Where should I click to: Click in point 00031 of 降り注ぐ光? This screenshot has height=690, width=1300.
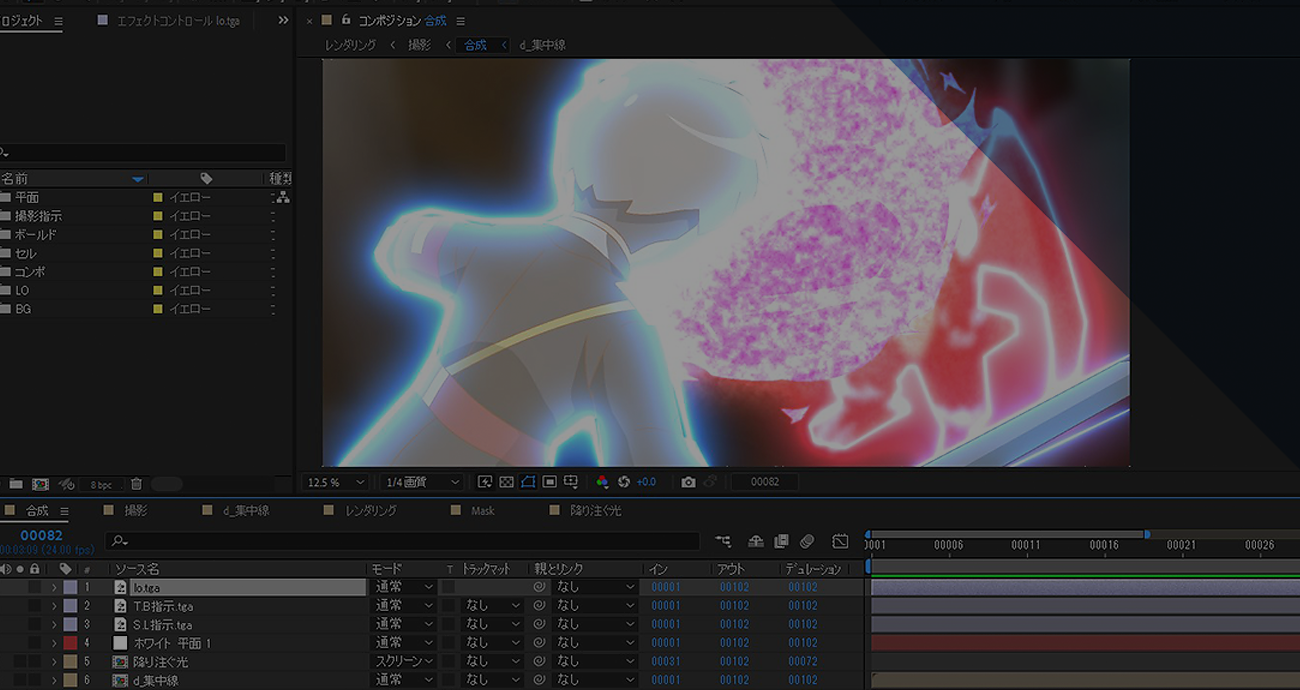(x=666, y=661)
